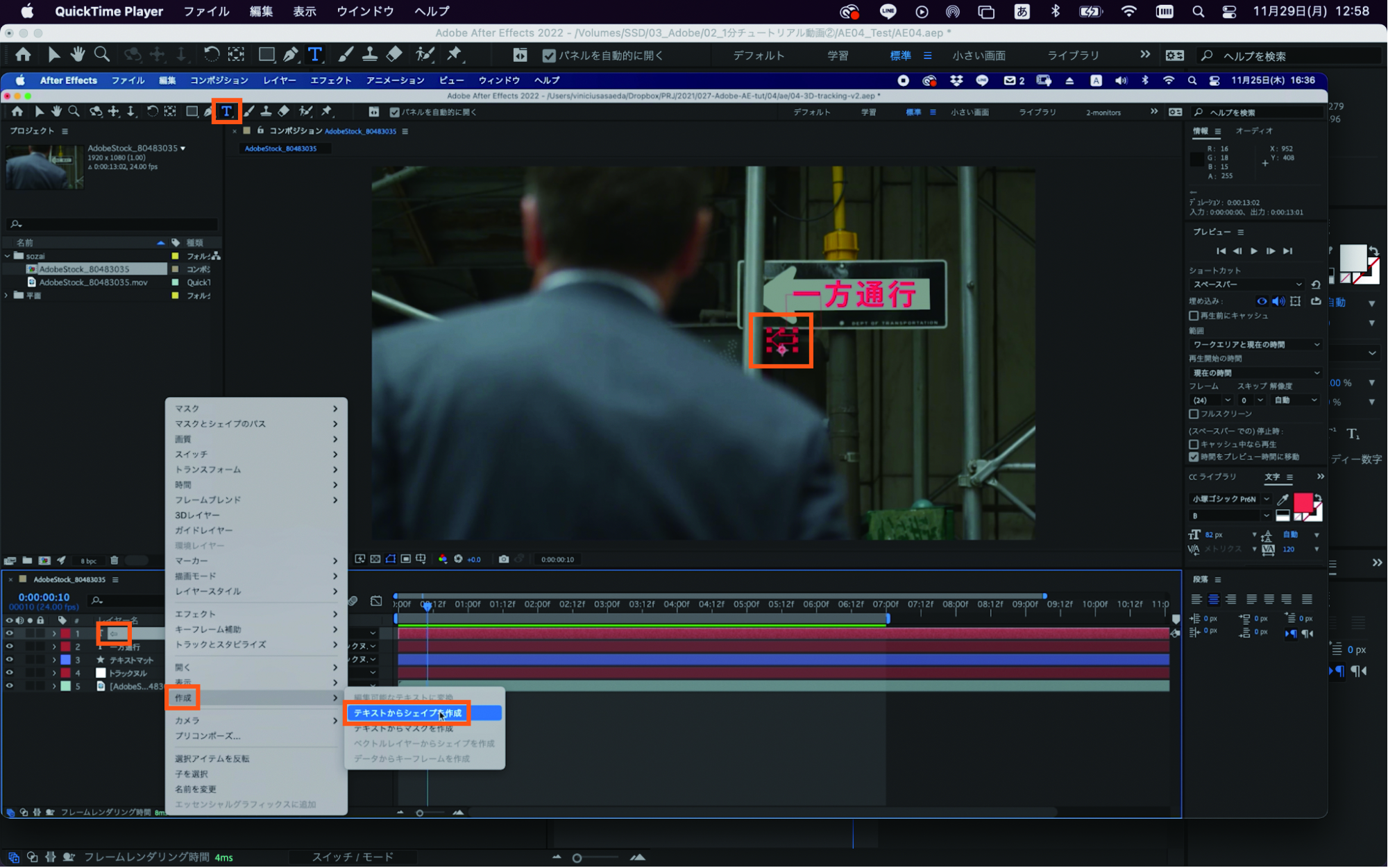
Task: Switch to ライブラリ workspace in outer toolbar
Action: 1073,56
